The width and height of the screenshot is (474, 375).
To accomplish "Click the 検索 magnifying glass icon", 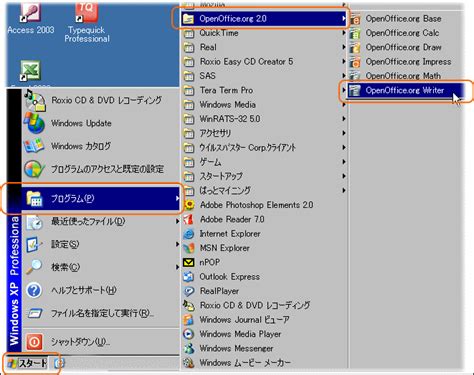I will [34, 267].
